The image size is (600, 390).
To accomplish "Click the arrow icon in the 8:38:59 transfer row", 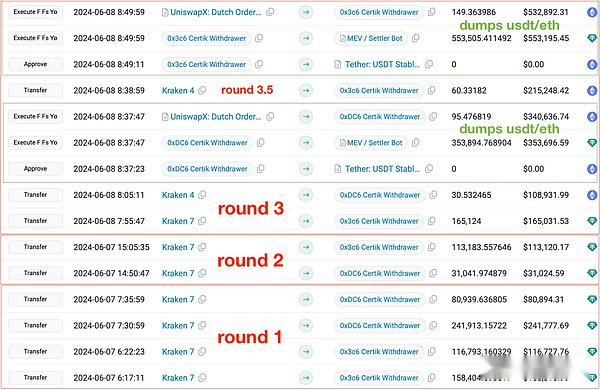I will pyautogui.click(x=306, y=90).
